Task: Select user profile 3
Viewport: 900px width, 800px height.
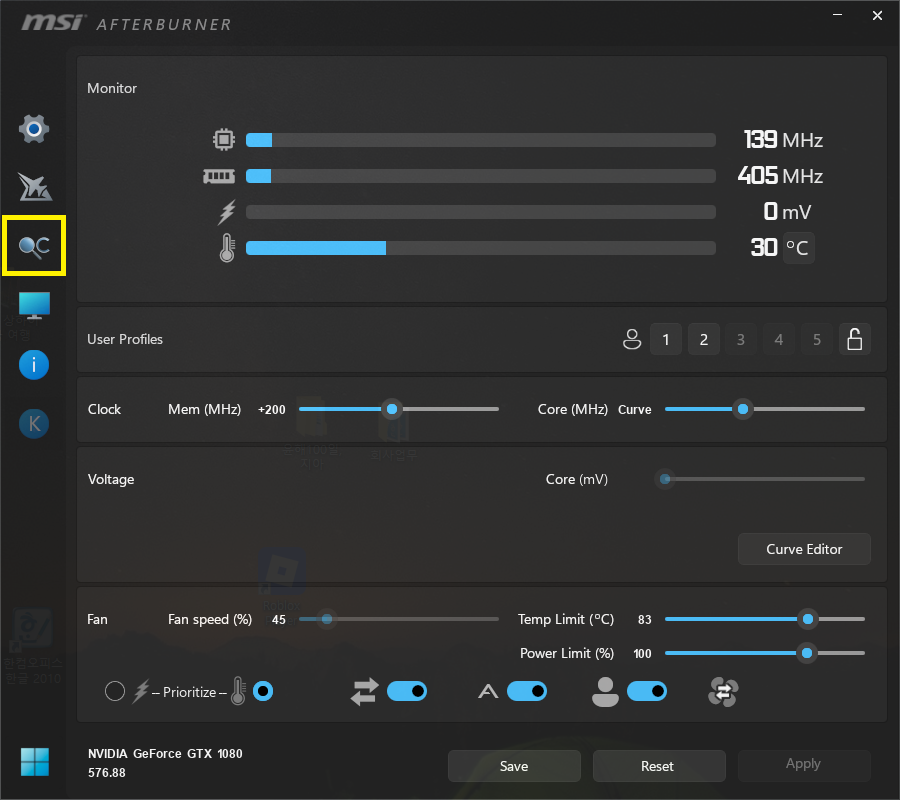Action: (741, 339)
